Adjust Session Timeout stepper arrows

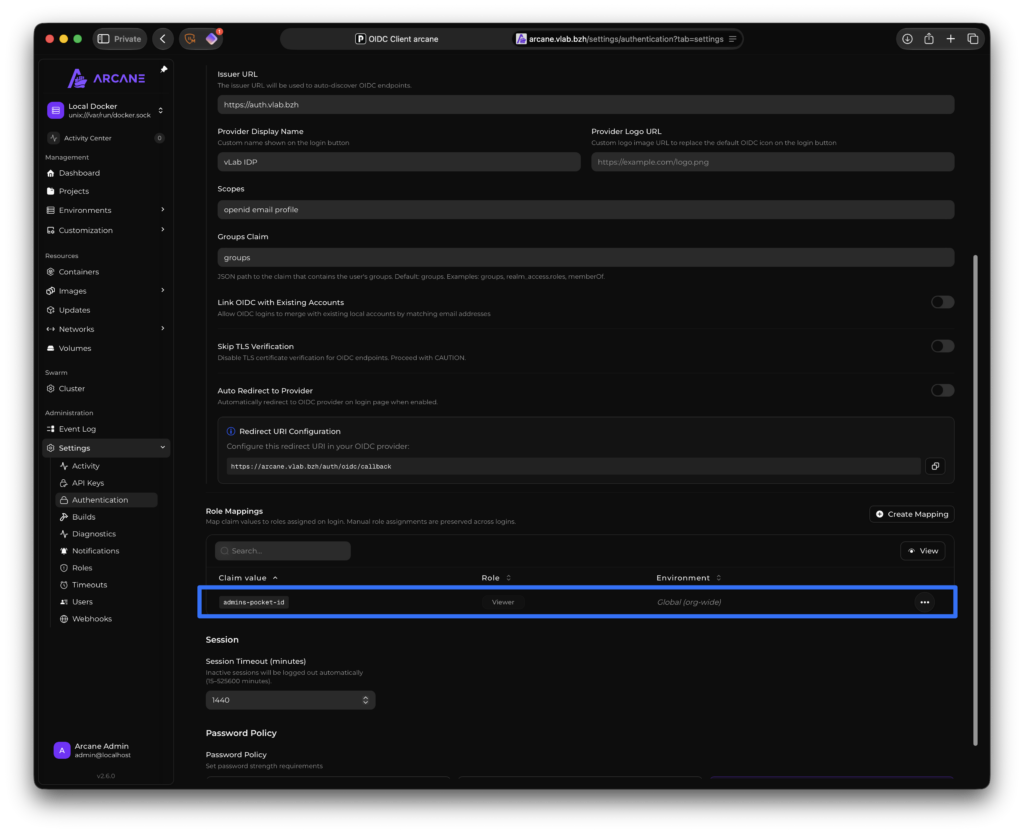(366, 700)
